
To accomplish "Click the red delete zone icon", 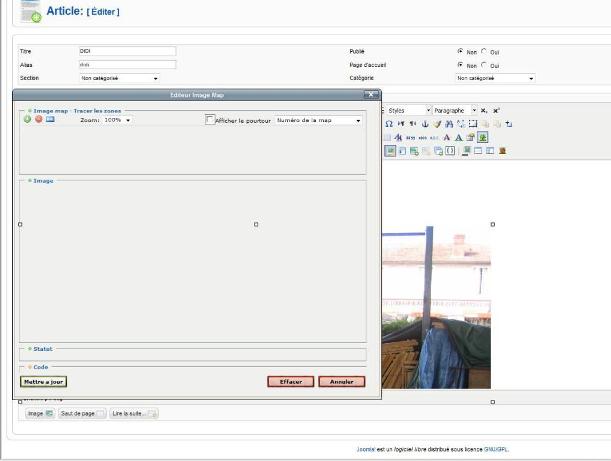I will click(x=38, y=119).
